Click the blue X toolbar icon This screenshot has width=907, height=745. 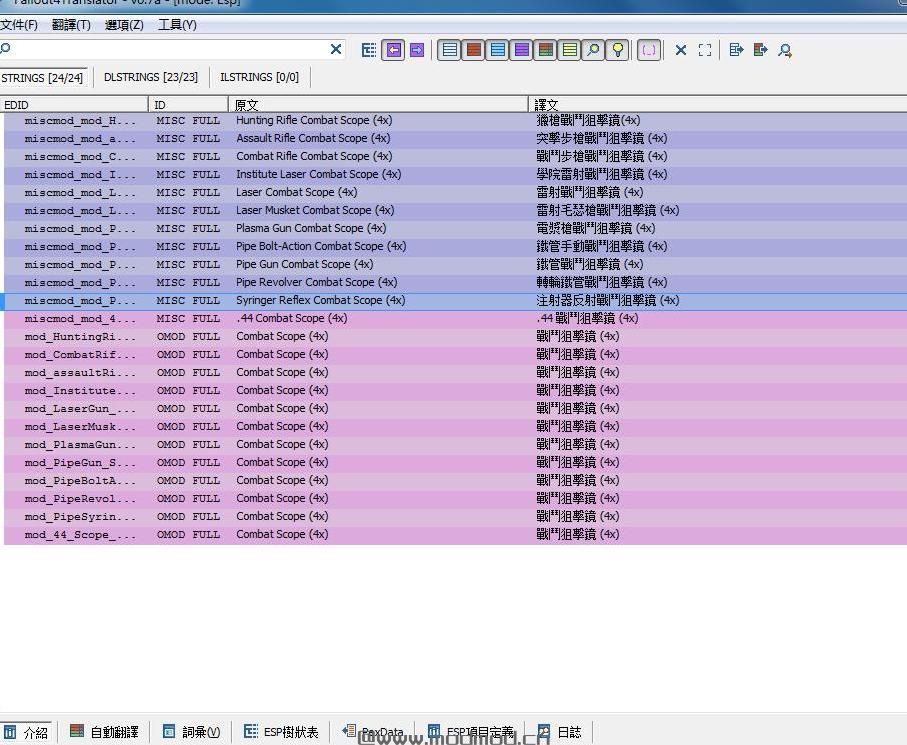681,50
